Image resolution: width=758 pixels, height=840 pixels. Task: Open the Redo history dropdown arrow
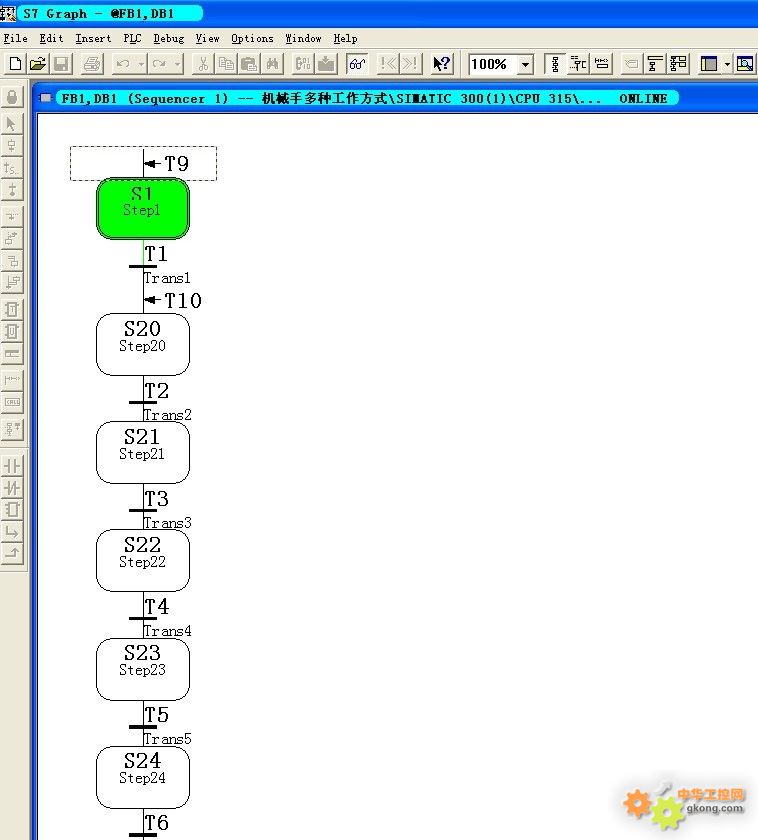click(177, 64)
